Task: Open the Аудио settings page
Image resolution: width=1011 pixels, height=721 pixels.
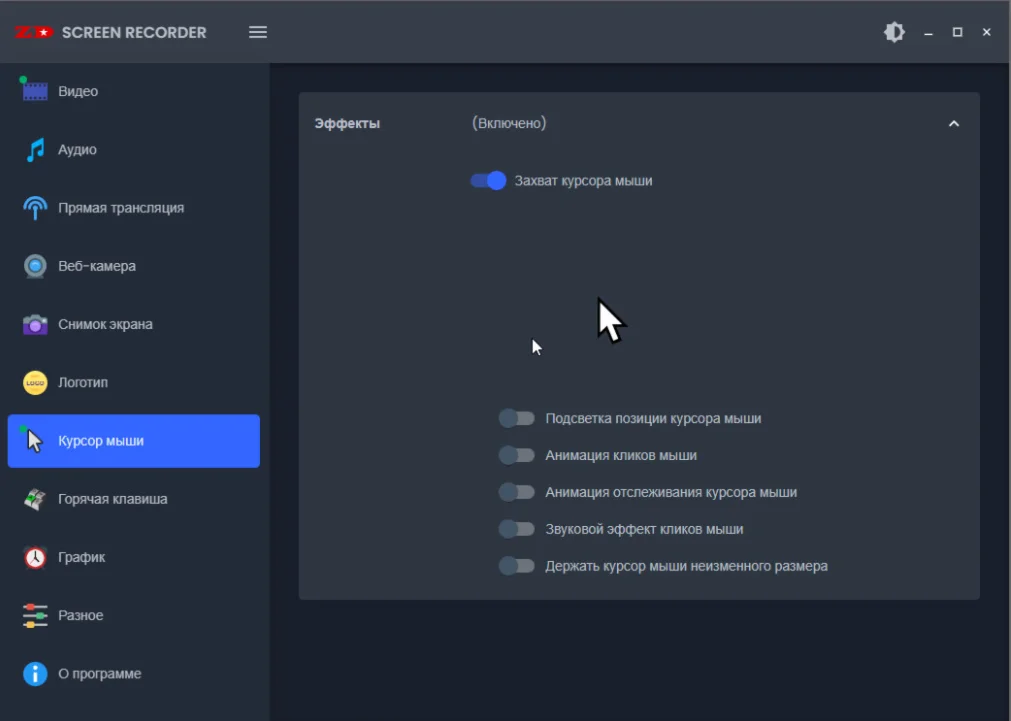Action: point(133,150)
